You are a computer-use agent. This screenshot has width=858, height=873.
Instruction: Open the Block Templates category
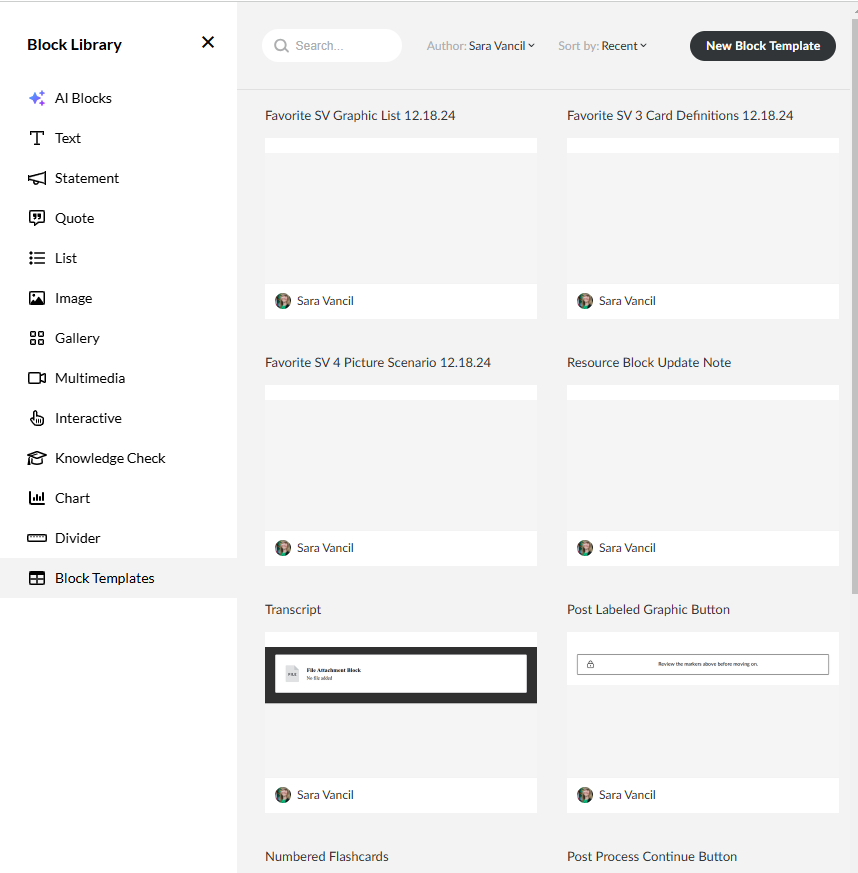click(104, 578)
